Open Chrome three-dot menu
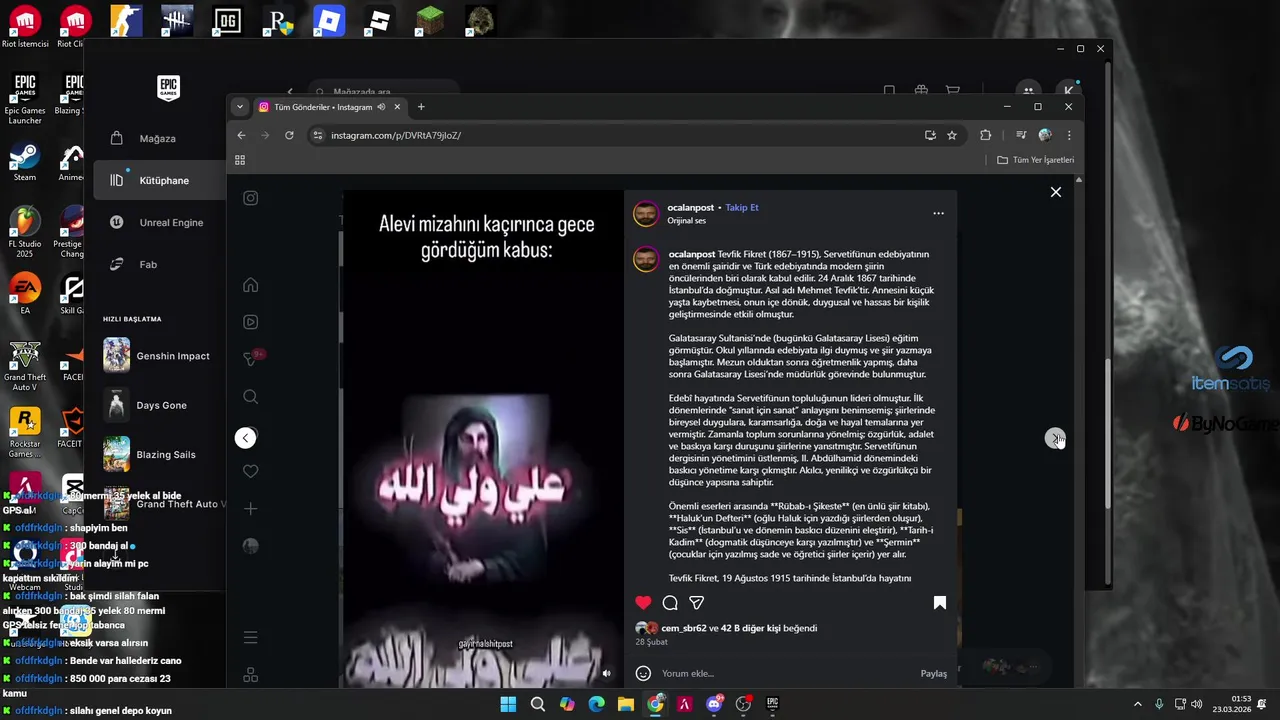This screenshot has height=720, width=1280. coord(1069,135)
